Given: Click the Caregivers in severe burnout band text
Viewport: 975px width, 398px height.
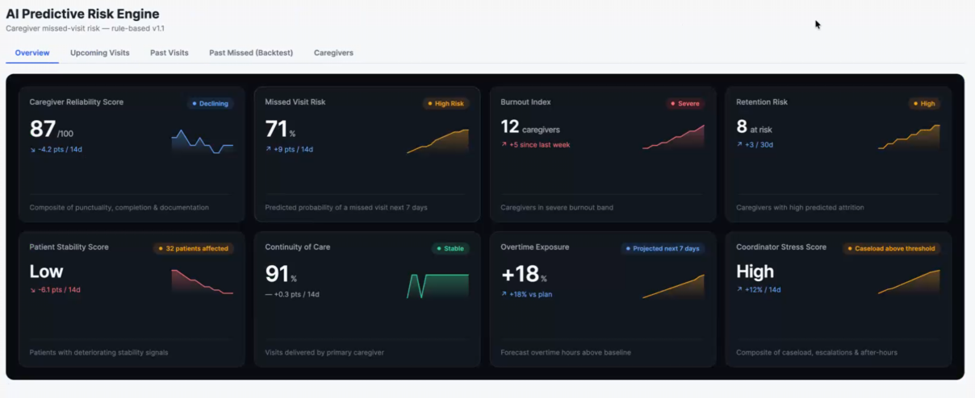Looking at the screenshot, I should point(557,207).
